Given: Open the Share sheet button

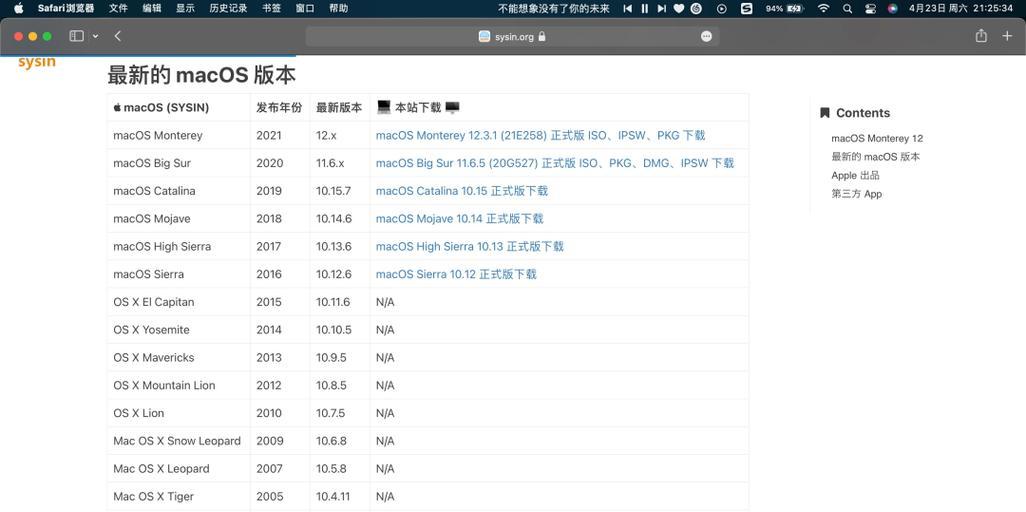Looking at the screenshot, I should (981, 36).
